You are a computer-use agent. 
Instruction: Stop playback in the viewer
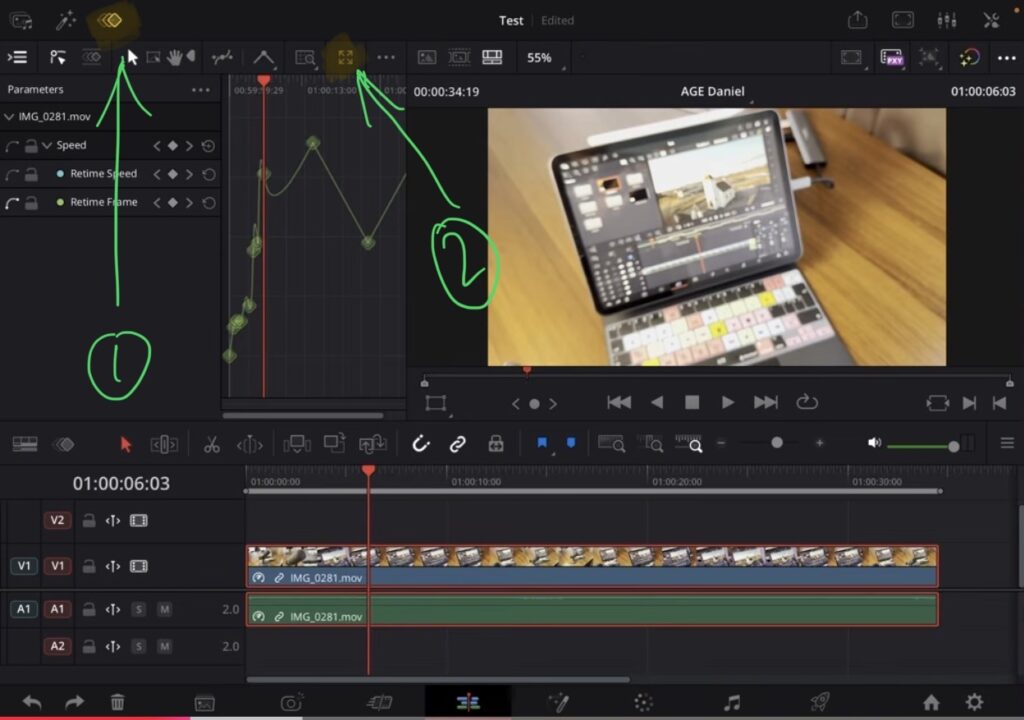[692, 402]
